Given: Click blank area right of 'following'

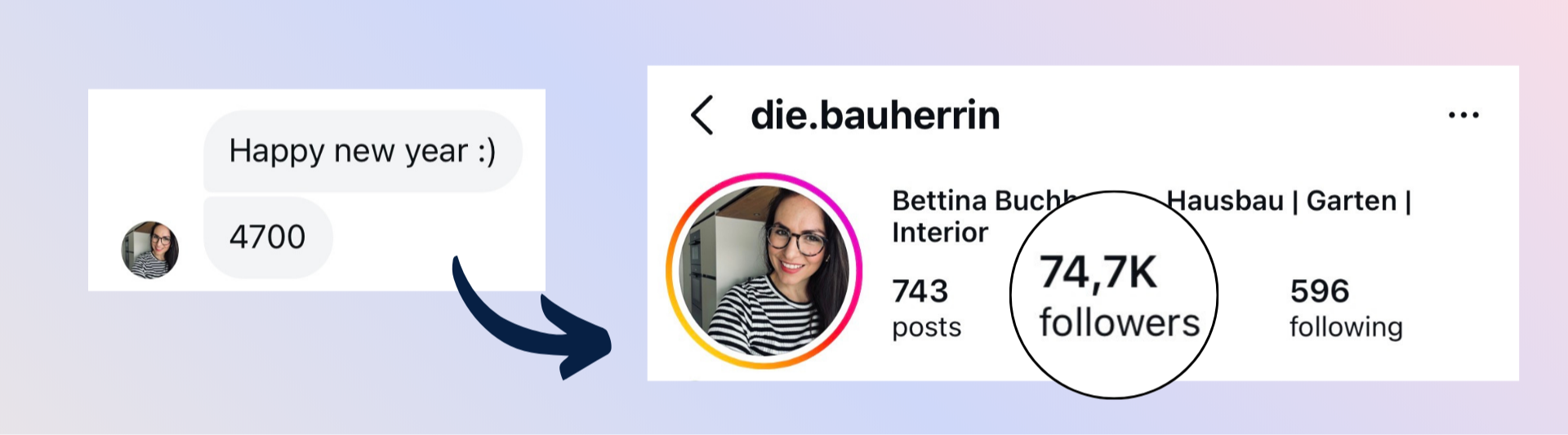Looking at the screenshot, I should (x=1461, y=326).
